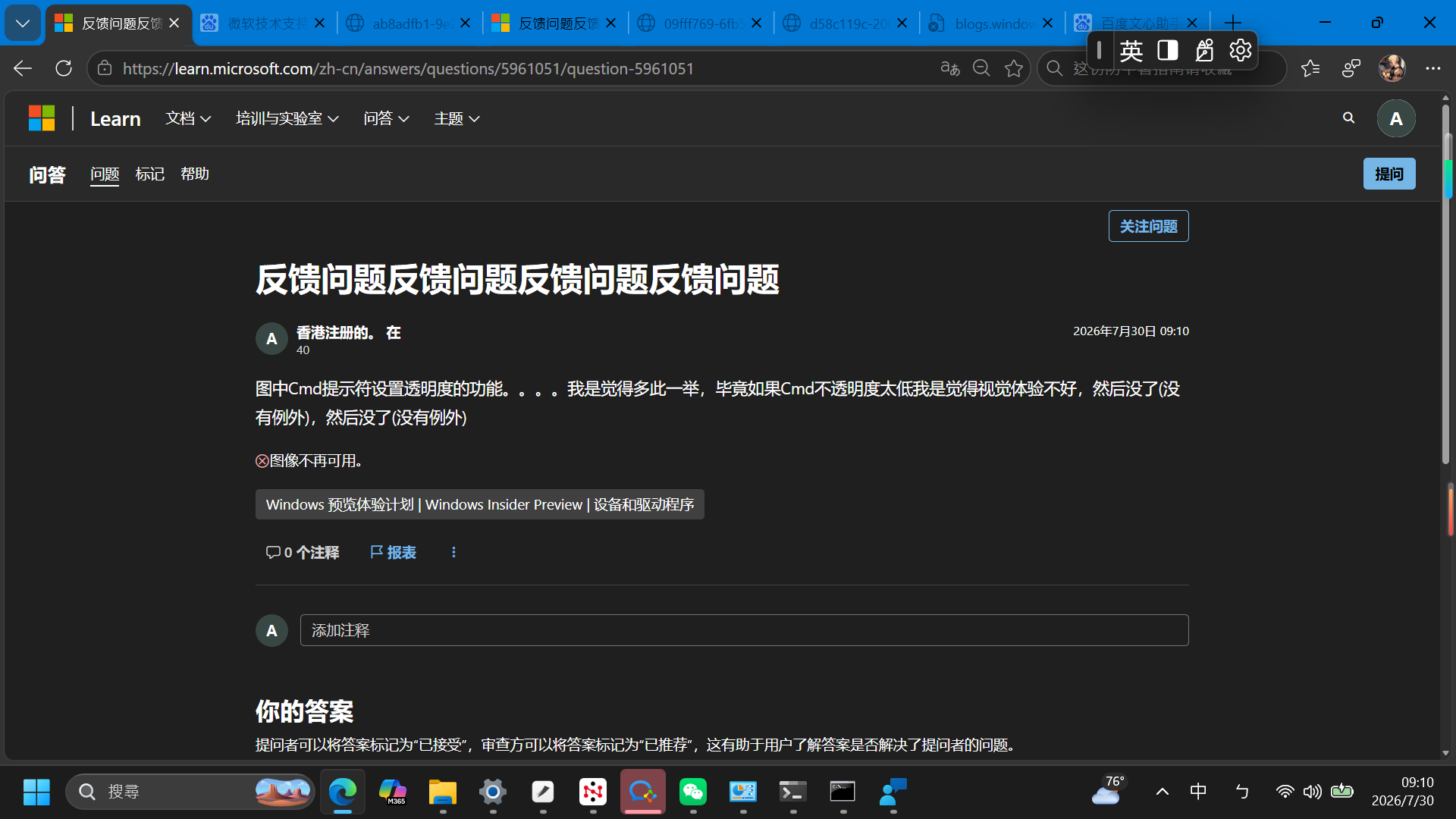
Task: Select the 帮助 tab in Q&A nav
Action: click(x=195, y=174)
